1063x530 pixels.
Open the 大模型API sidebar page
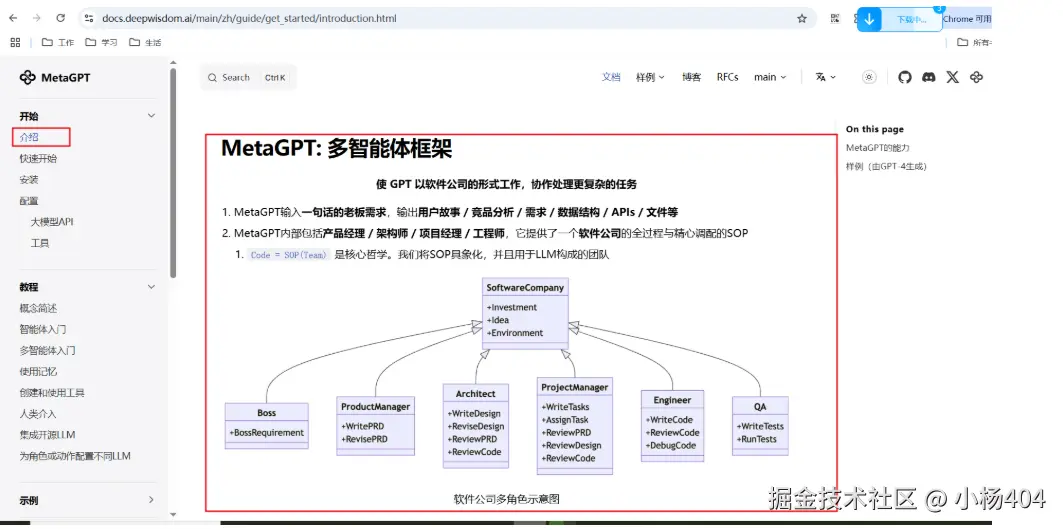coord(52,222)
